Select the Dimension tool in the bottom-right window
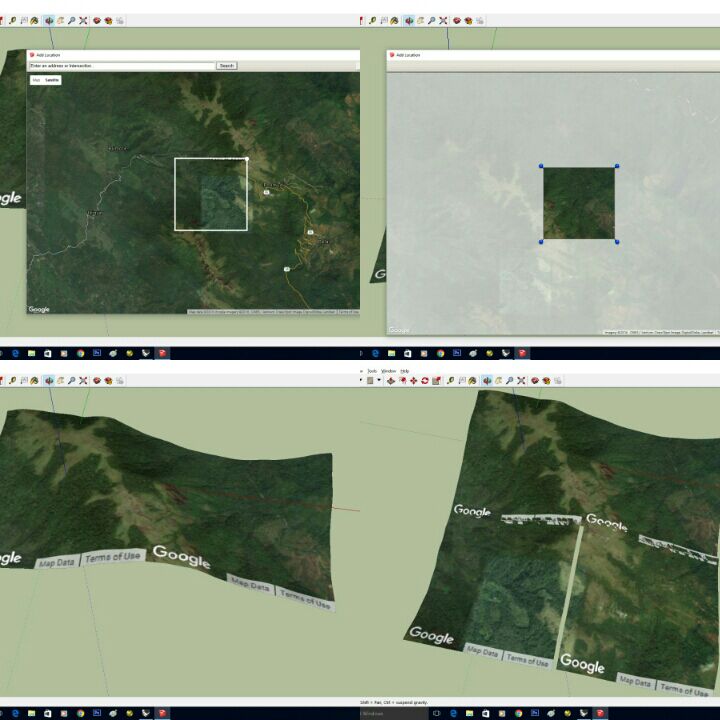720x720 pixels. [462, 381]
